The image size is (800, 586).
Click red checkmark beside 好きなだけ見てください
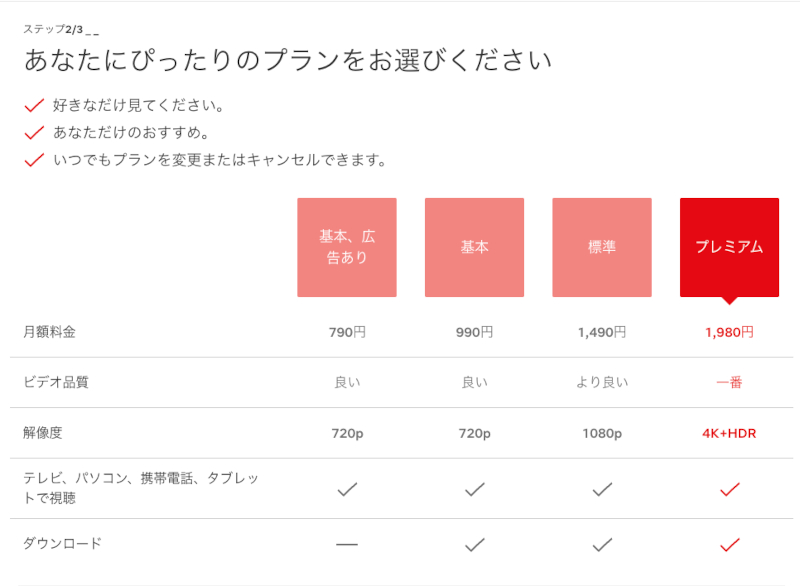click(x=34, y=106)
